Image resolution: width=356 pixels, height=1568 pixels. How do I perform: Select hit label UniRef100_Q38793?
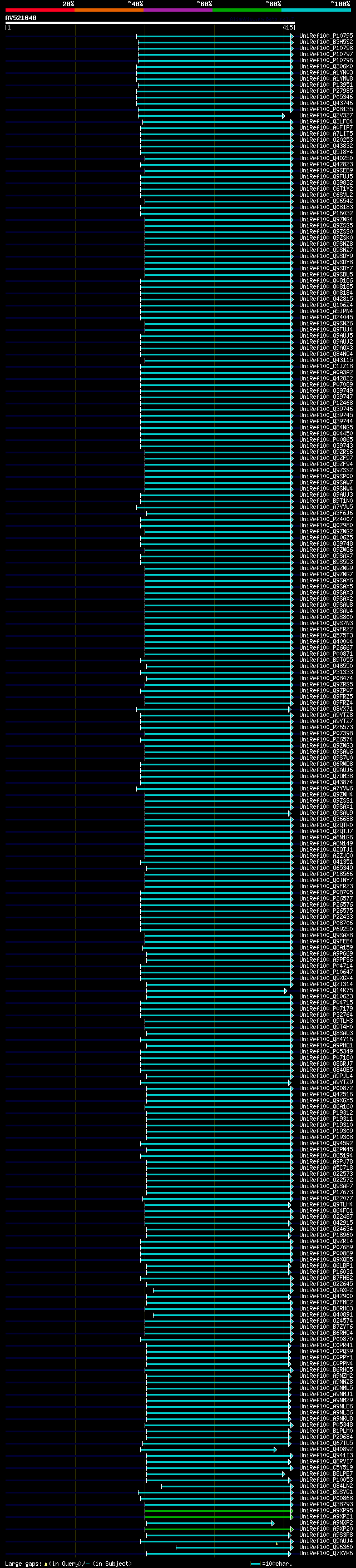pos(325,1504)
